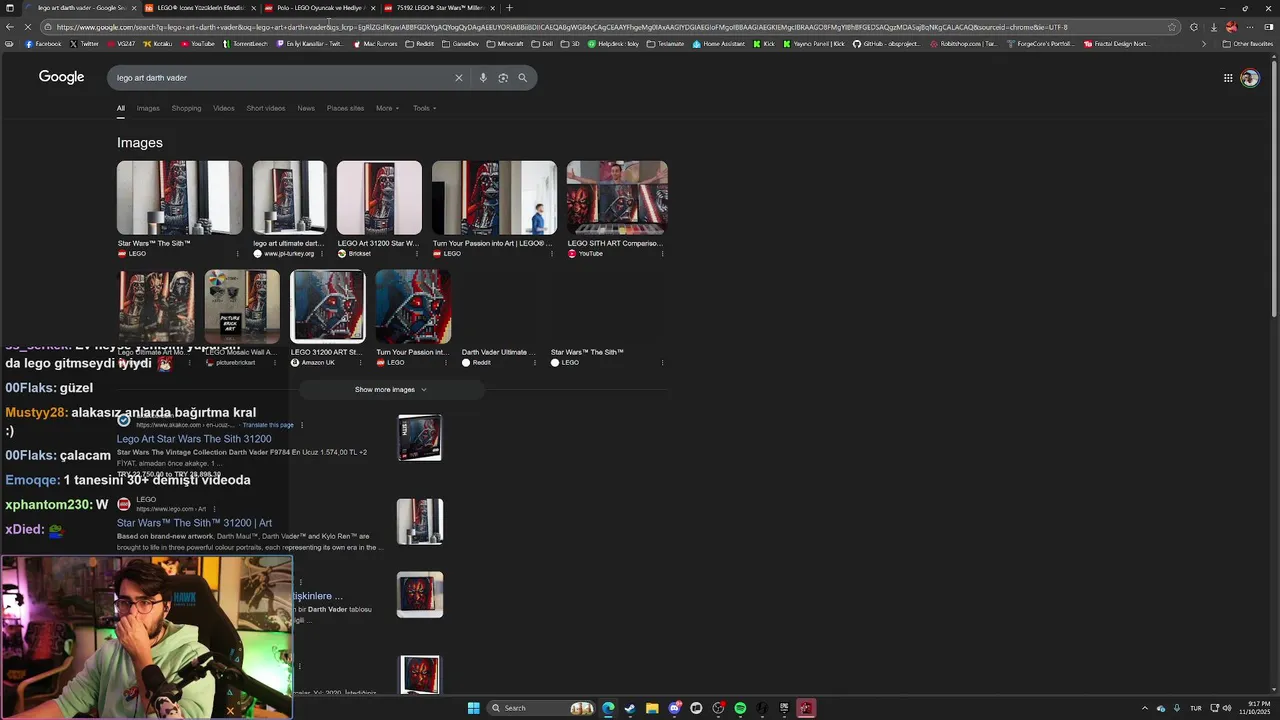The width and height of the screenshot is (1280, 720).
Task: Open the YouTube bookmark
Action: coord(197,44)
